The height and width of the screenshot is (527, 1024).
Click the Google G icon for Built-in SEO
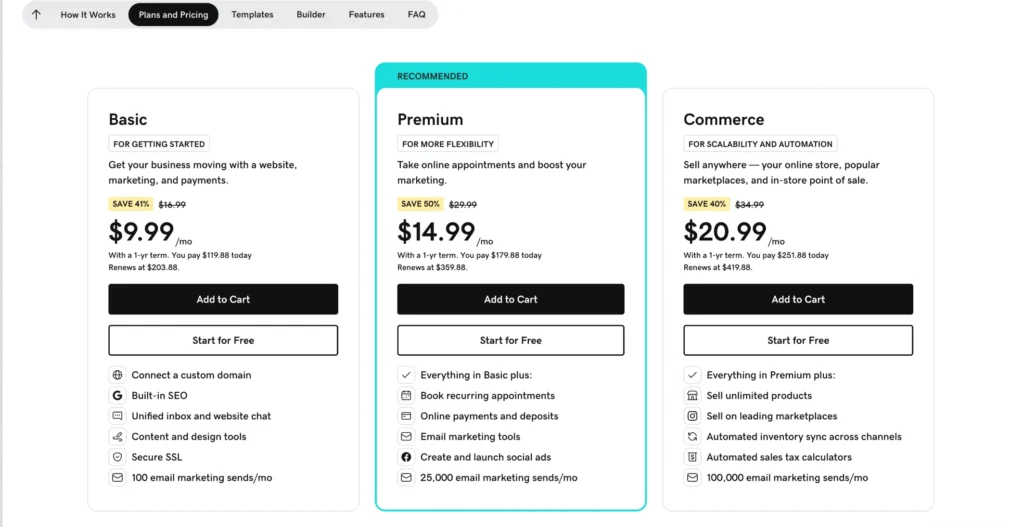(x=118, y=396)
